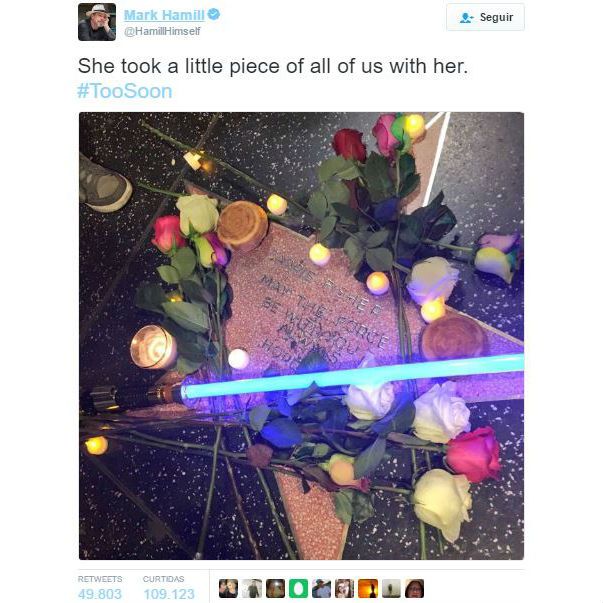This screenshot has width=603, height=603.
Task: Open the green egg avatar liker
Action: (x=298, y=588)
